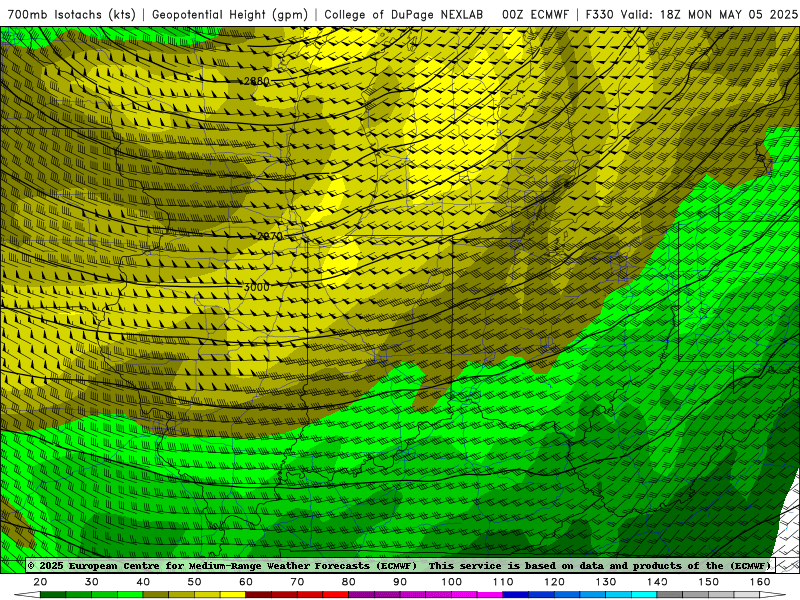
Task: Click the 'F330' forecast hour text
Action: pyautogui.click(x=599, y=14)
